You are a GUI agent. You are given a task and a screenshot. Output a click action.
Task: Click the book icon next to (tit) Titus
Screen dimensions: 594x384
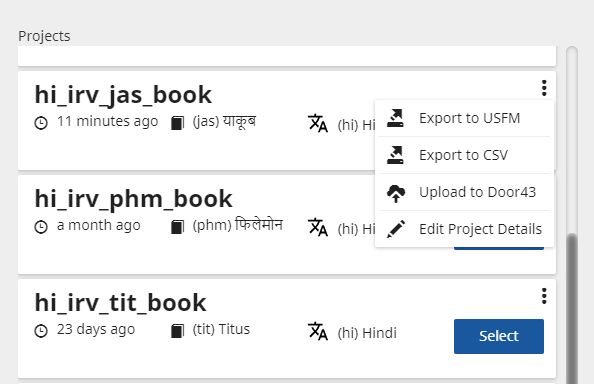[177, 331]
